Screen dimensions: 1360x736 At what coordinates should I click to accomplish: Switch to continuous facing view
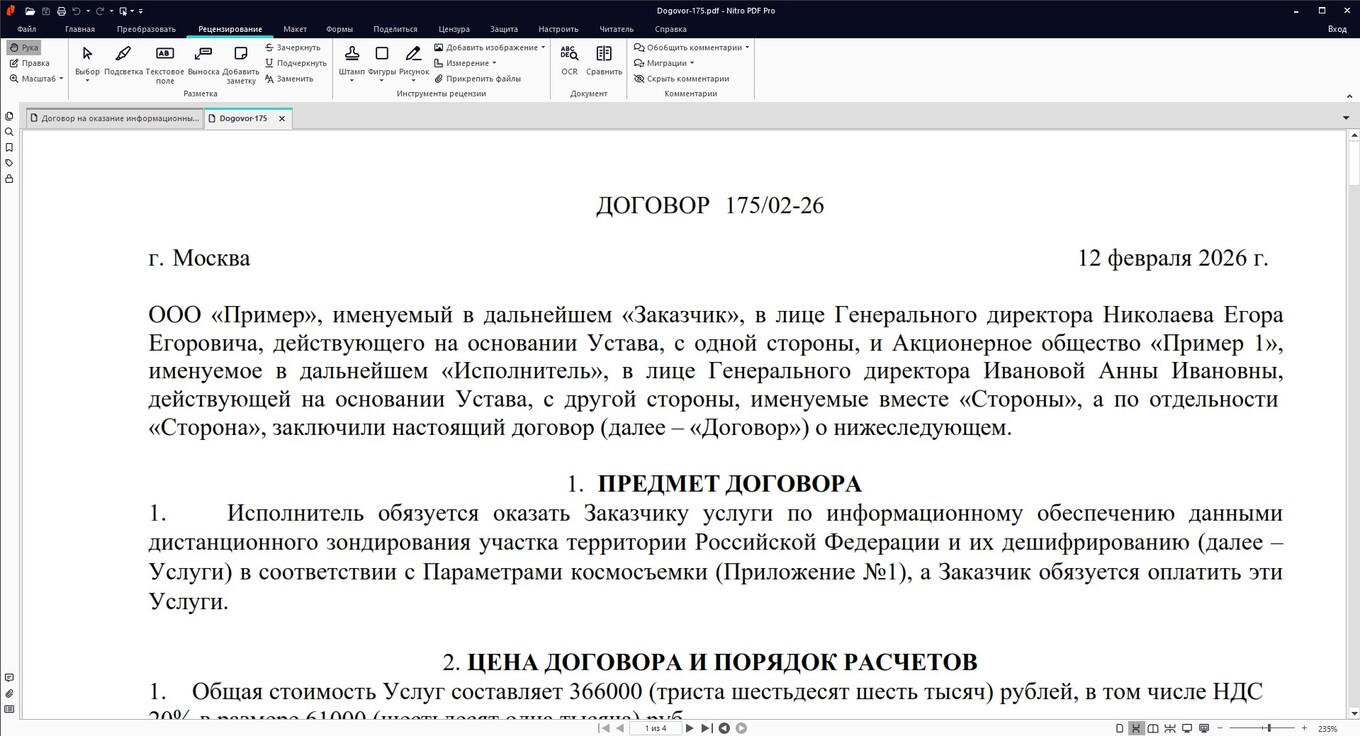pos(1170,728)
